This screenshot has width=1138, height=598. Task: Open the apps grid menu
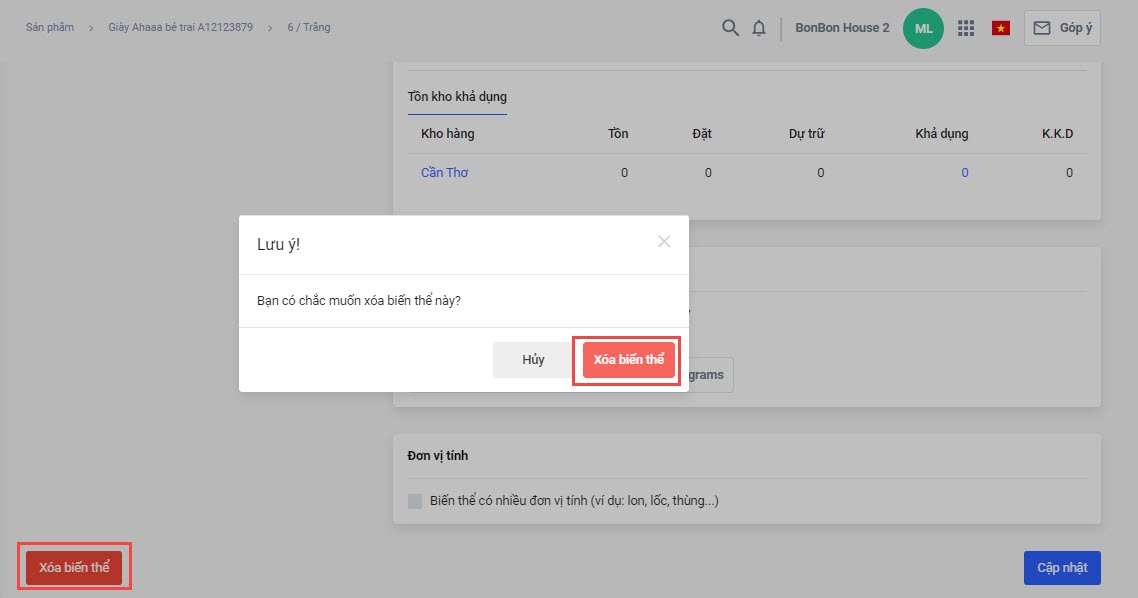pos(965,28)
